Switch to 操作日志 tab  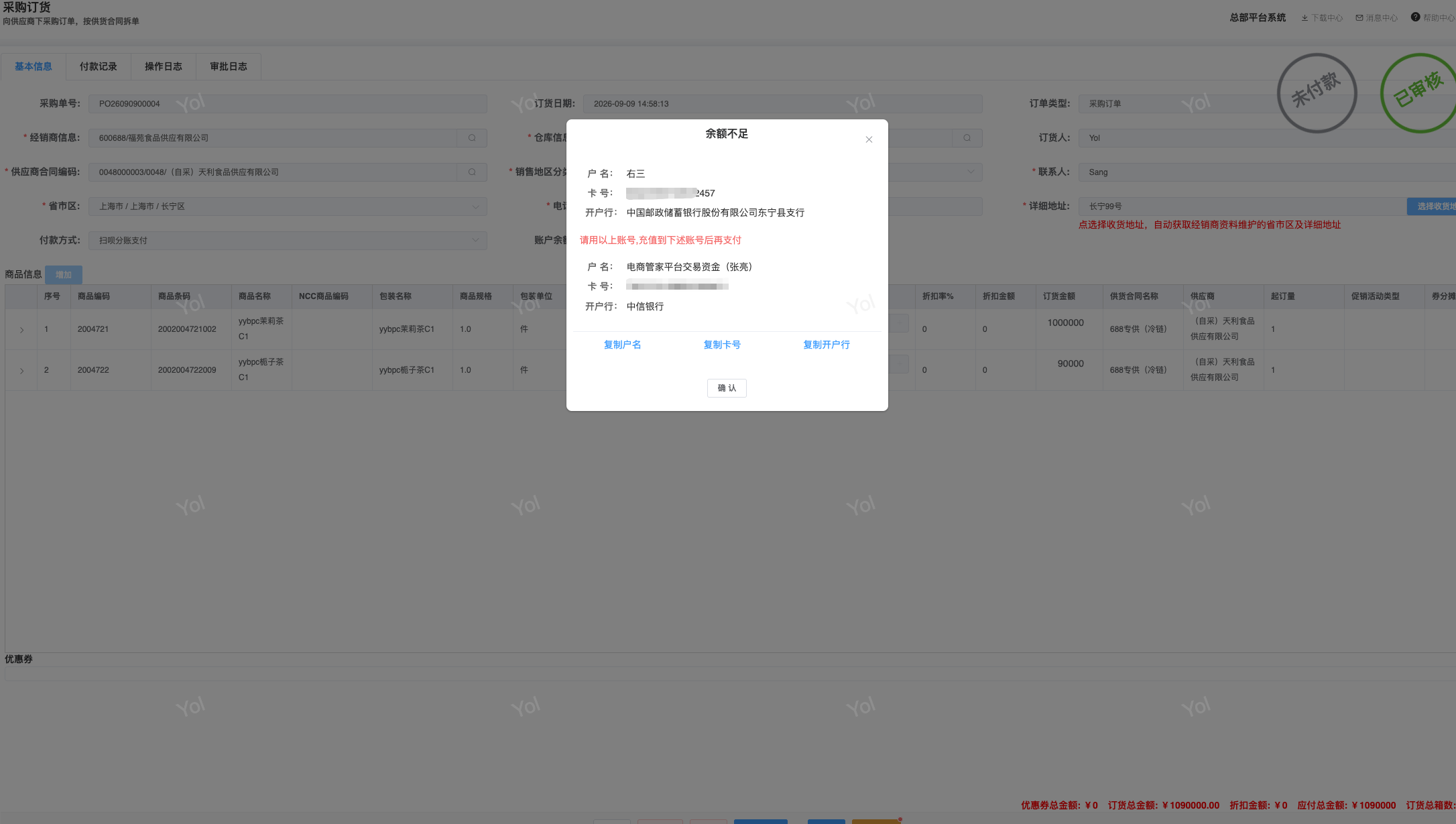pyautogui.click(x=163, y=66)
